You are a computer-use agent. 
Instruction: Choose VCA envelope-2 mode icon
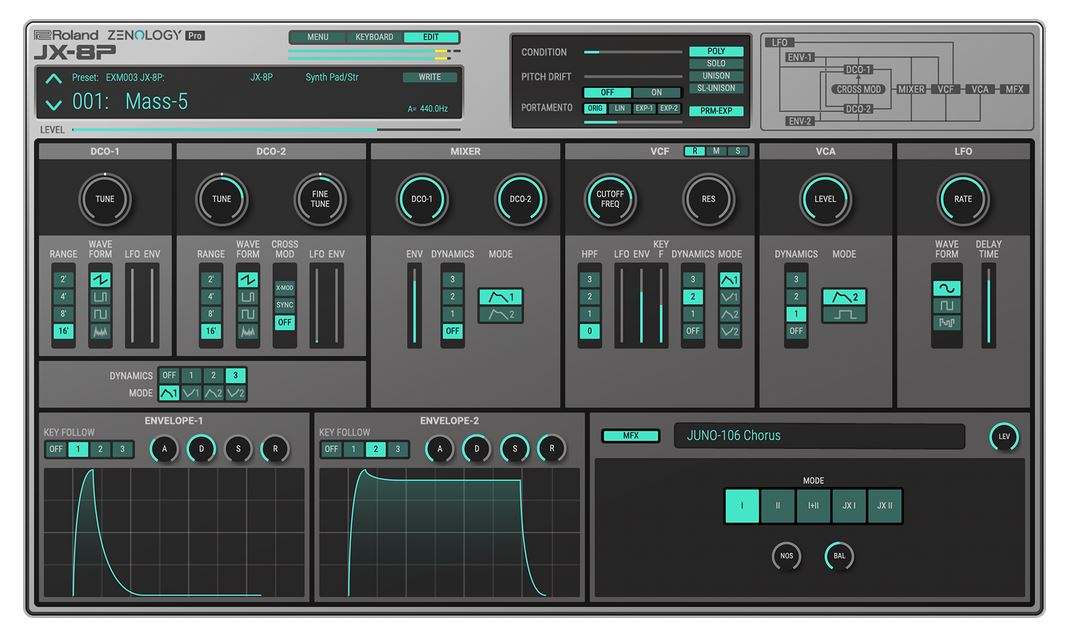pos(844,297)
